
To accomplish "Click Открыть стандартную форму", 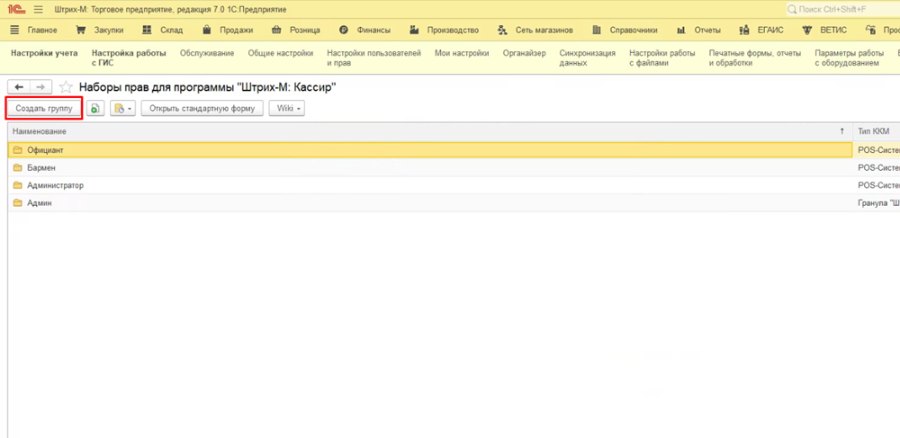I will (x=202, y=108).
